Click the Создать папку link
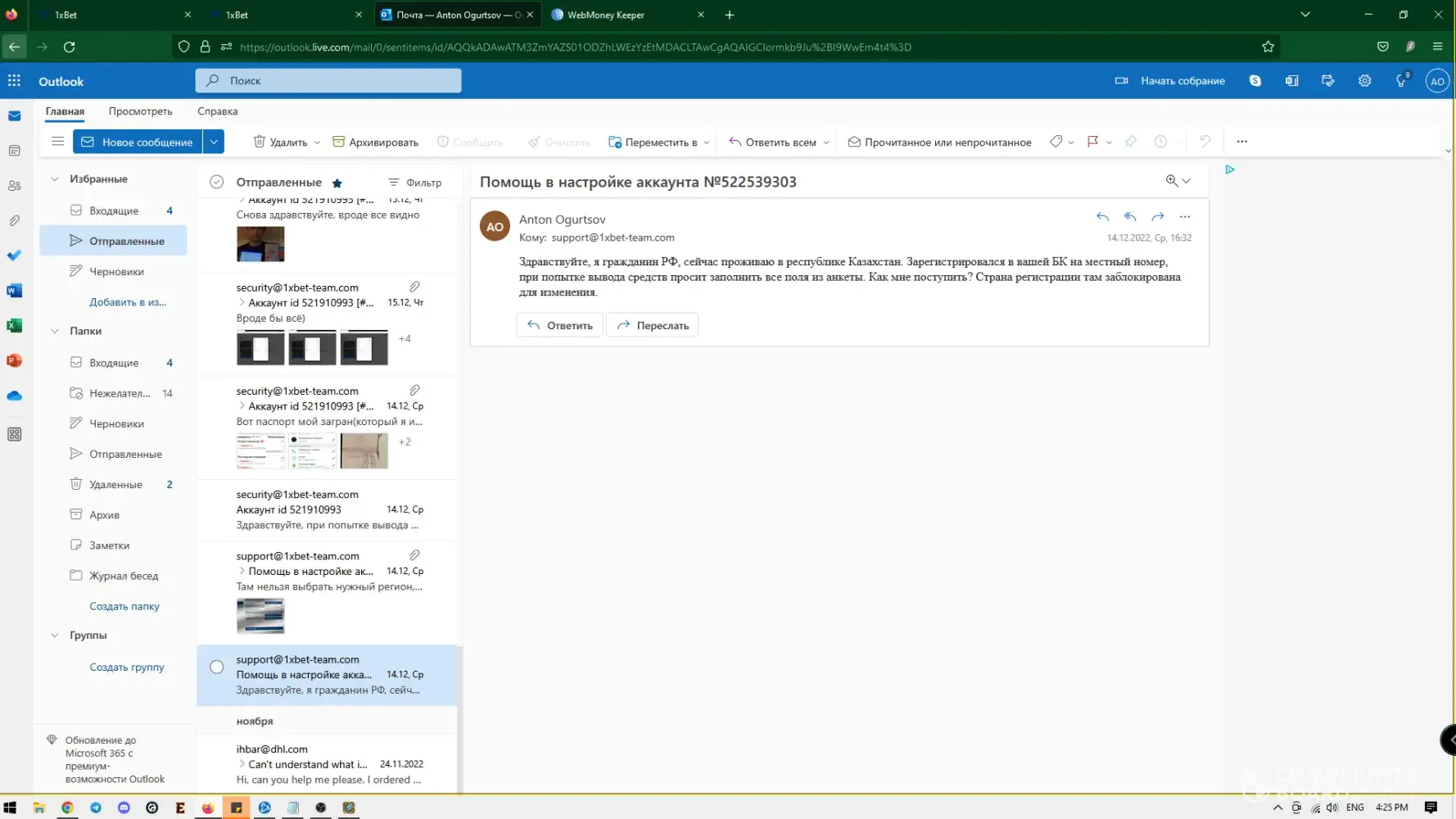This screenshot has width=1456, height=819. click(124, 607)
